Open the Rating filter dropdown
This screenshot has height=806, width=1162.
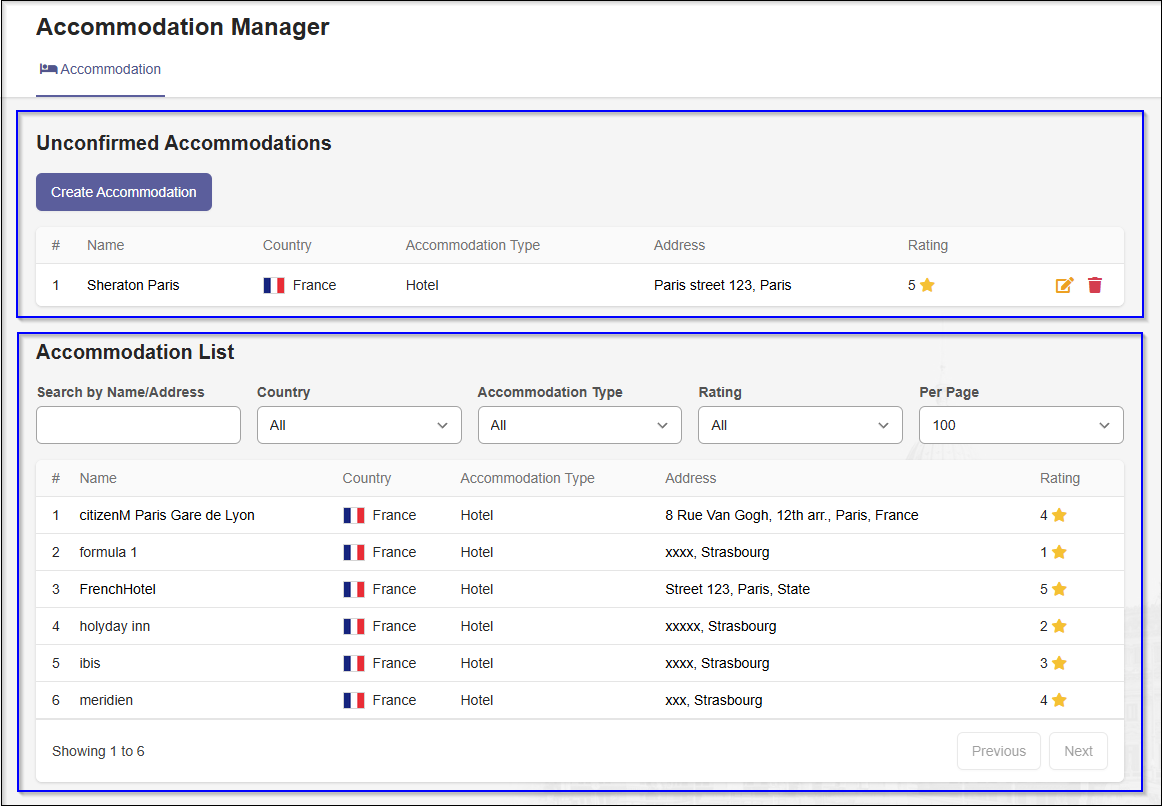[800, 425]
